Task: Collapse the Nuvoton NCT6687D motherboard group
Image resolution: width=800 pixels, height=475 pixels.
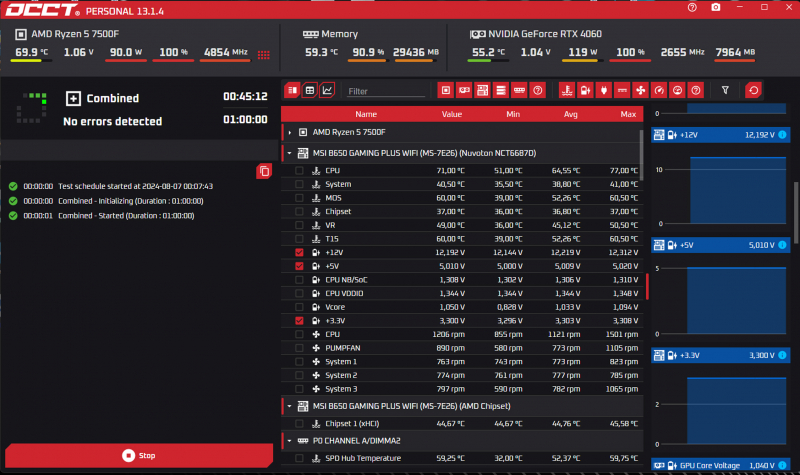Action: point(290,153)
